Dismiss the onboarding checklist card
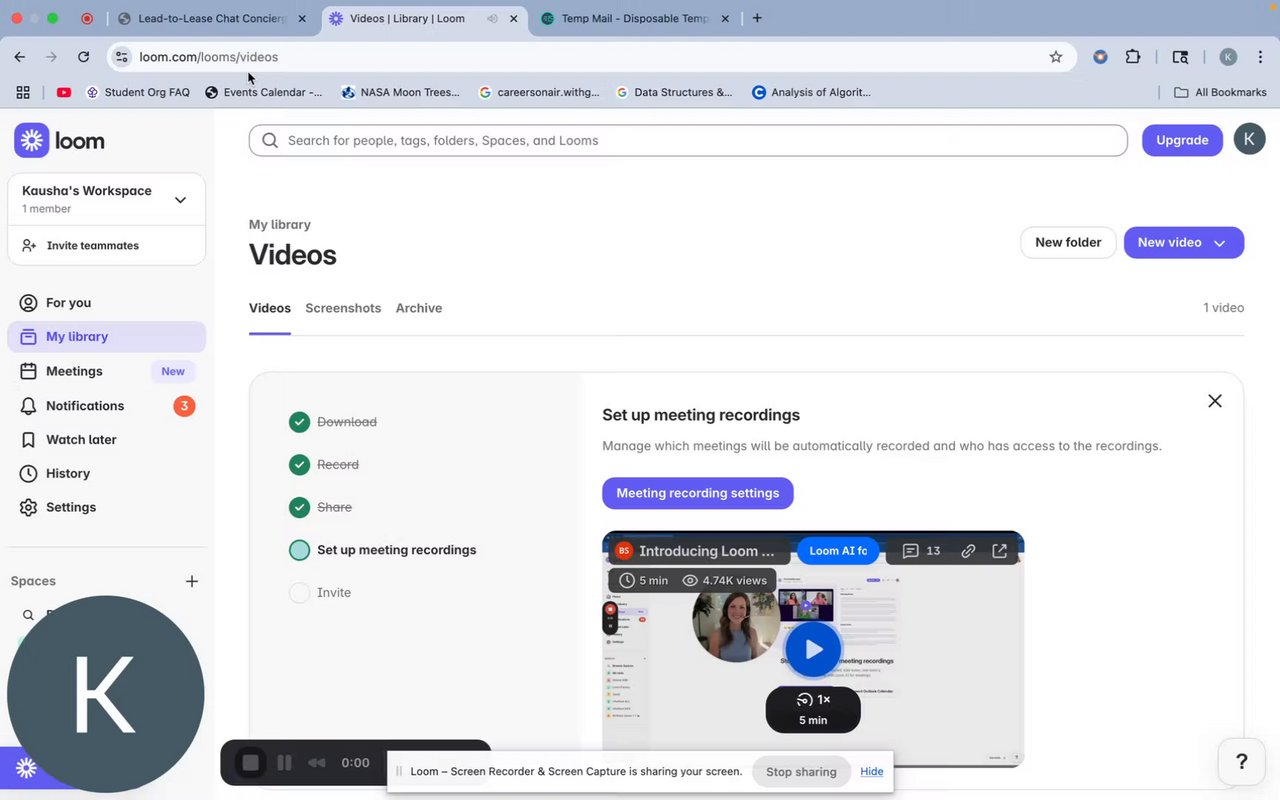Image resolution: width=1280 pixels, height=800 pixels. click(1215, 401)
